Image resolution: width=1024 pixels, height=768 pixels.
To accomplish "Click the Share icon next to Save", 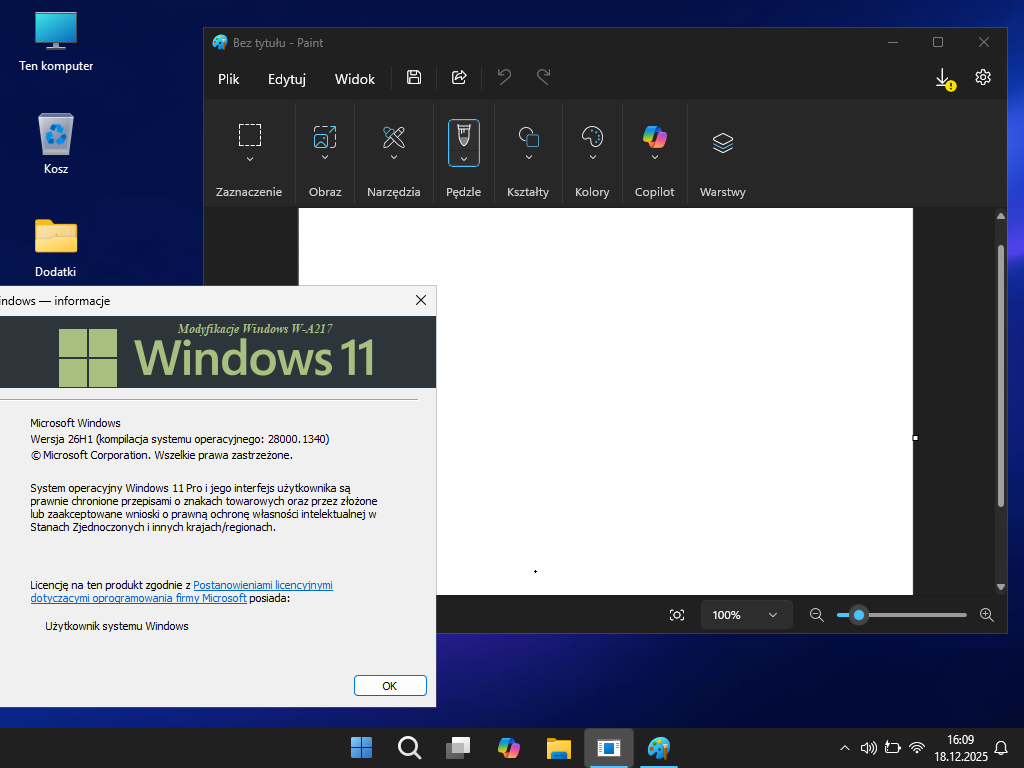I will (x=459, y=78).
